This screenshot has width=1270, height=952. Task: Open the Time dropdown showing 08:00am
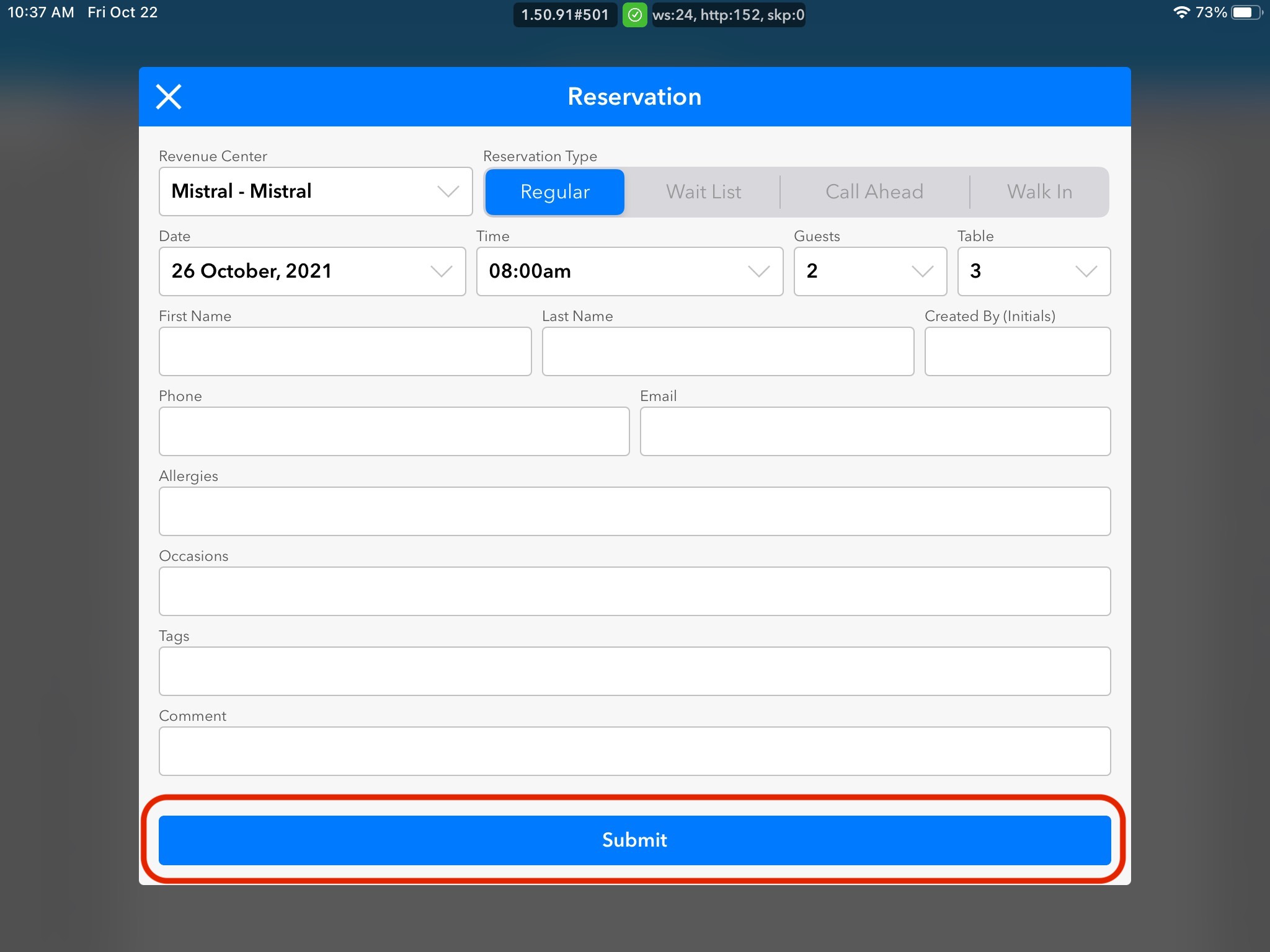point(629,271)
